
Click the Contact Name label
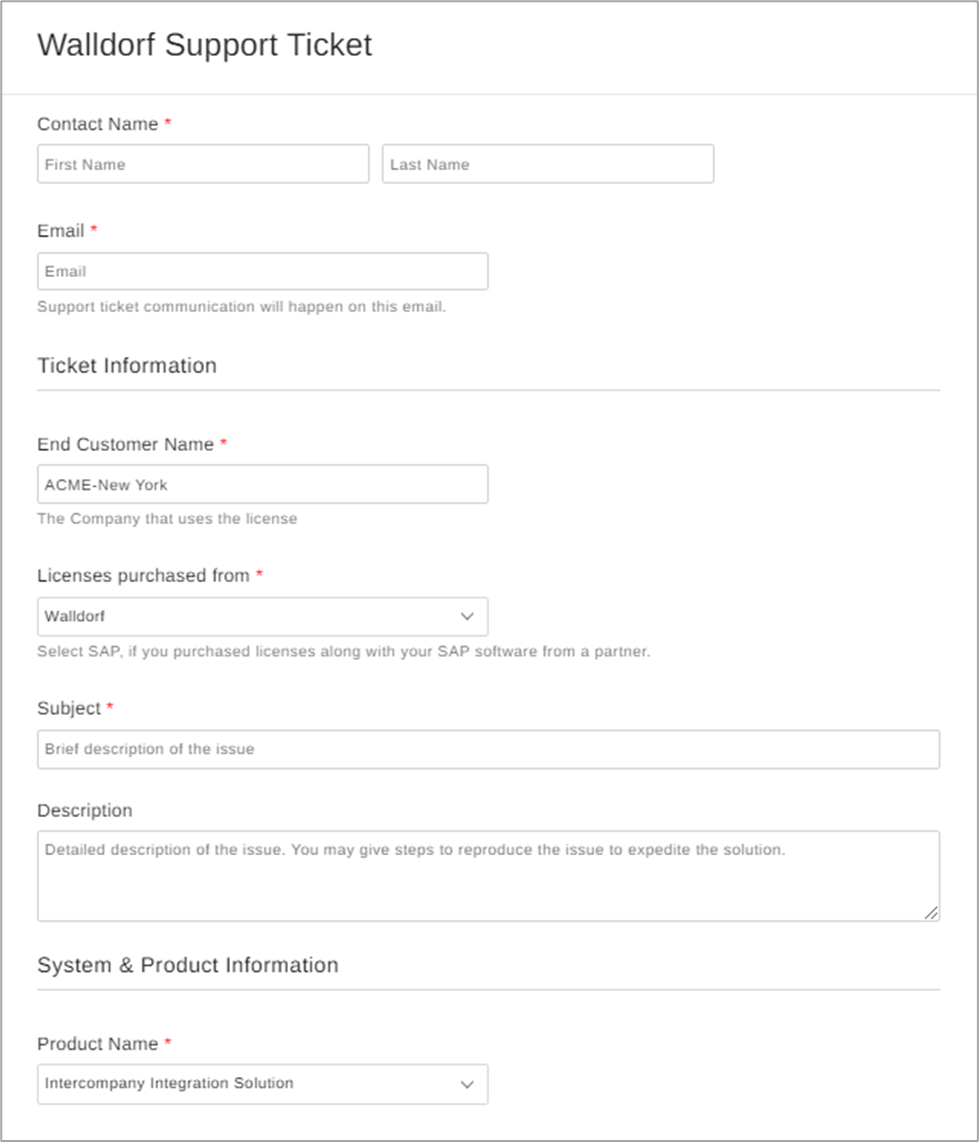(97, 124)
